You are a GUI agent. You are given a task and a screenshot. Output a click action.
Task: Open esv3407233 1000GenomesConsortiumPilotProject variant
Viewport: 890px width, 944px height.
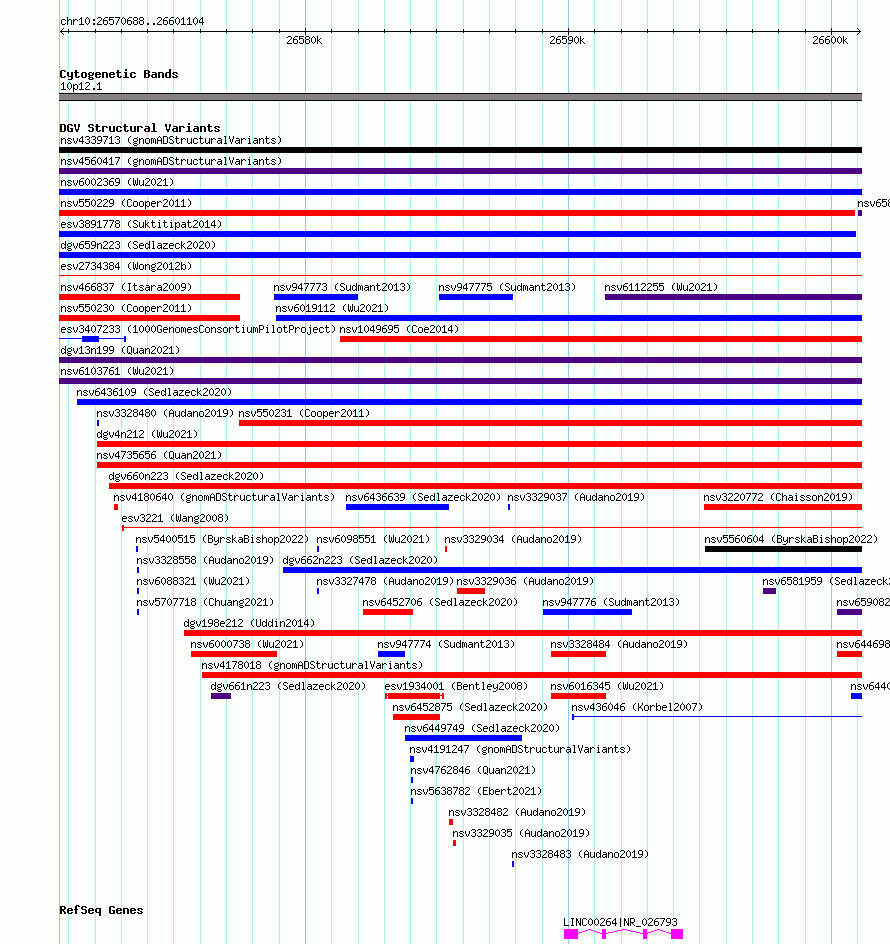(x=198, y=330)
